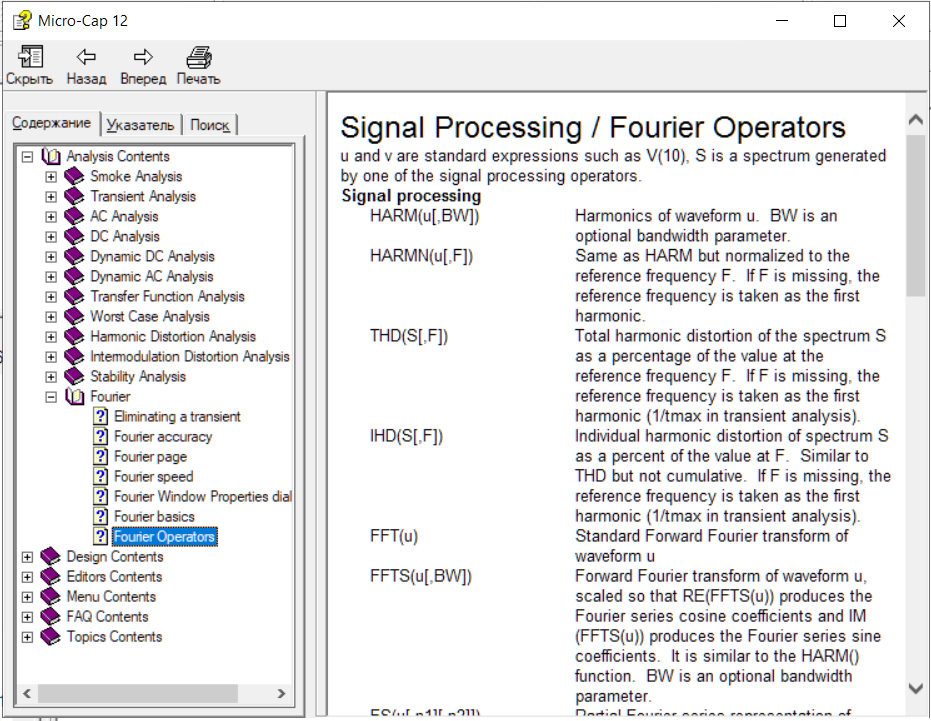Select the Transfer Function Analysis entry
This screenshot has height=721, width=931.
pos(167,296)
